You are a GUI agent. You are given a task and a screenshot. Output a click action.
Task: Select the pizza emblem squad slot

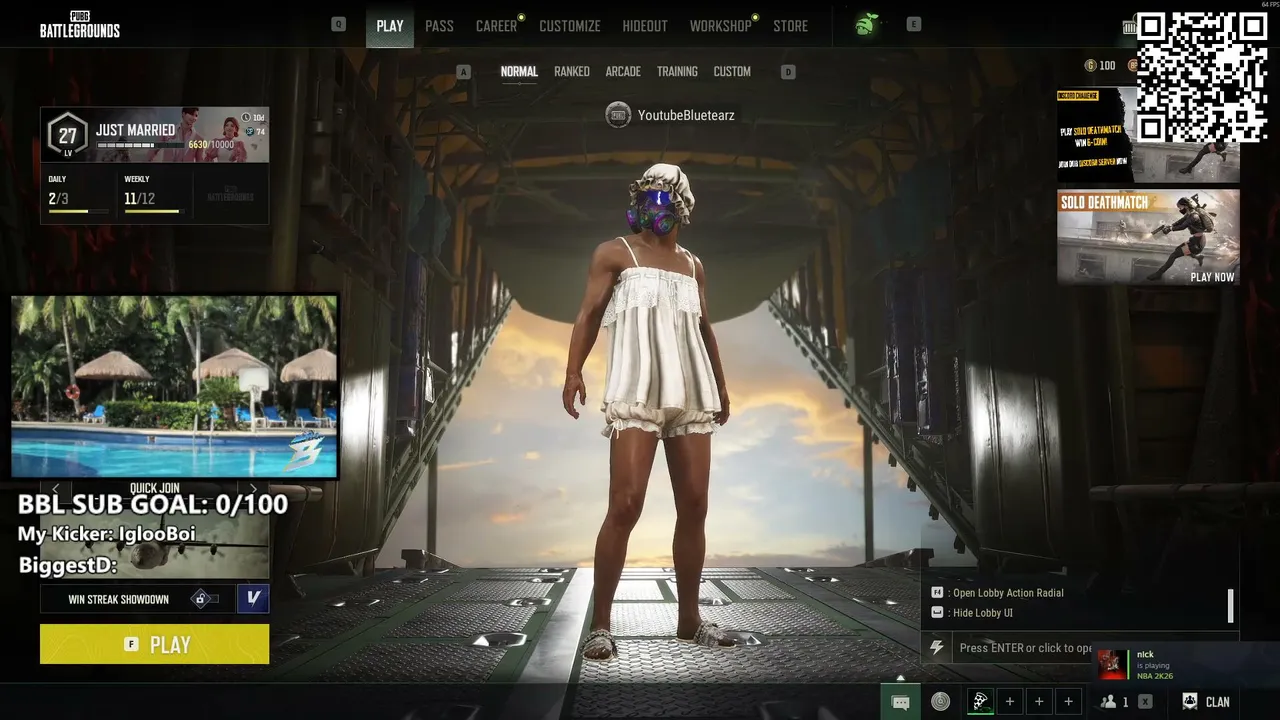pyautogui.click(x=980, y=702)
